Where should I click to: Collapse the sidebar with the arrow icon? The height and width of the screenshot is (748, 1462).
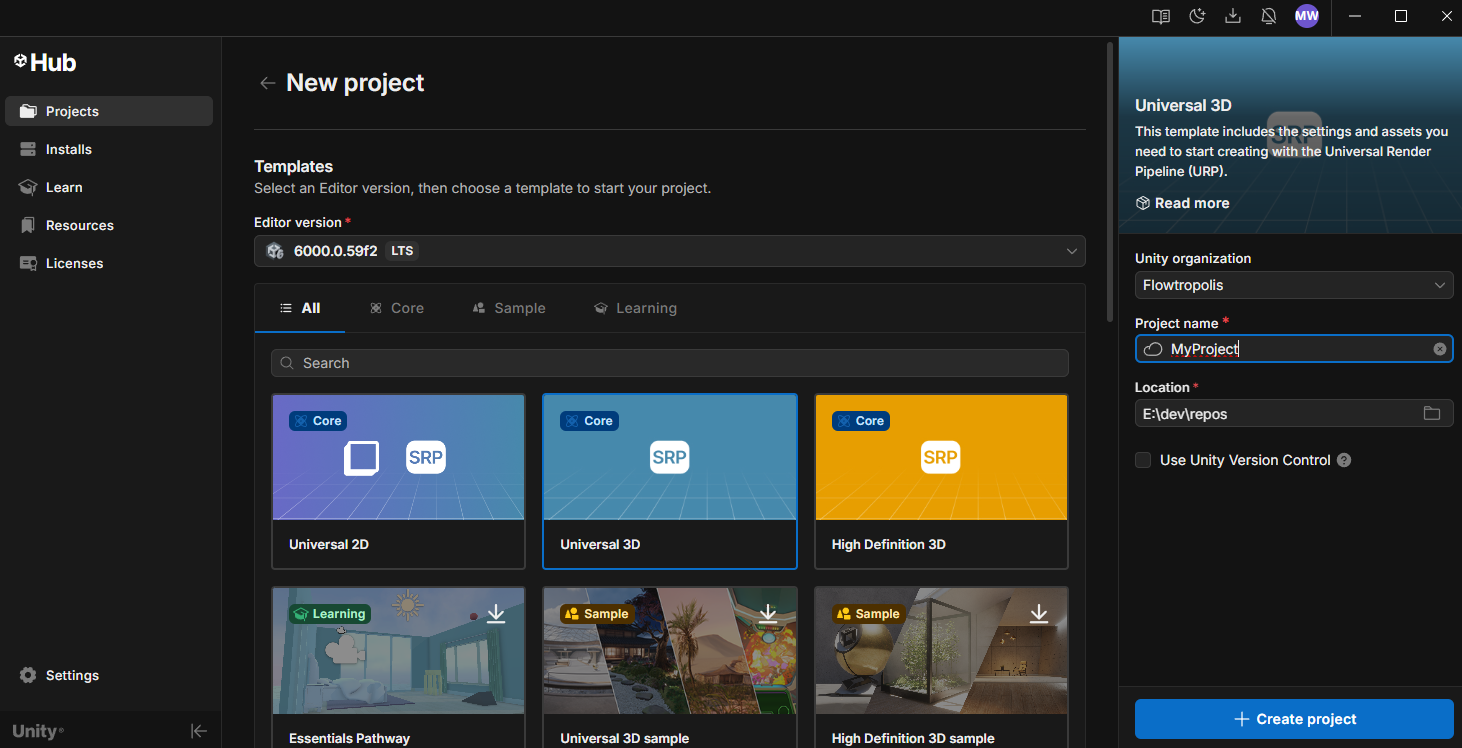tap(198, 731)
